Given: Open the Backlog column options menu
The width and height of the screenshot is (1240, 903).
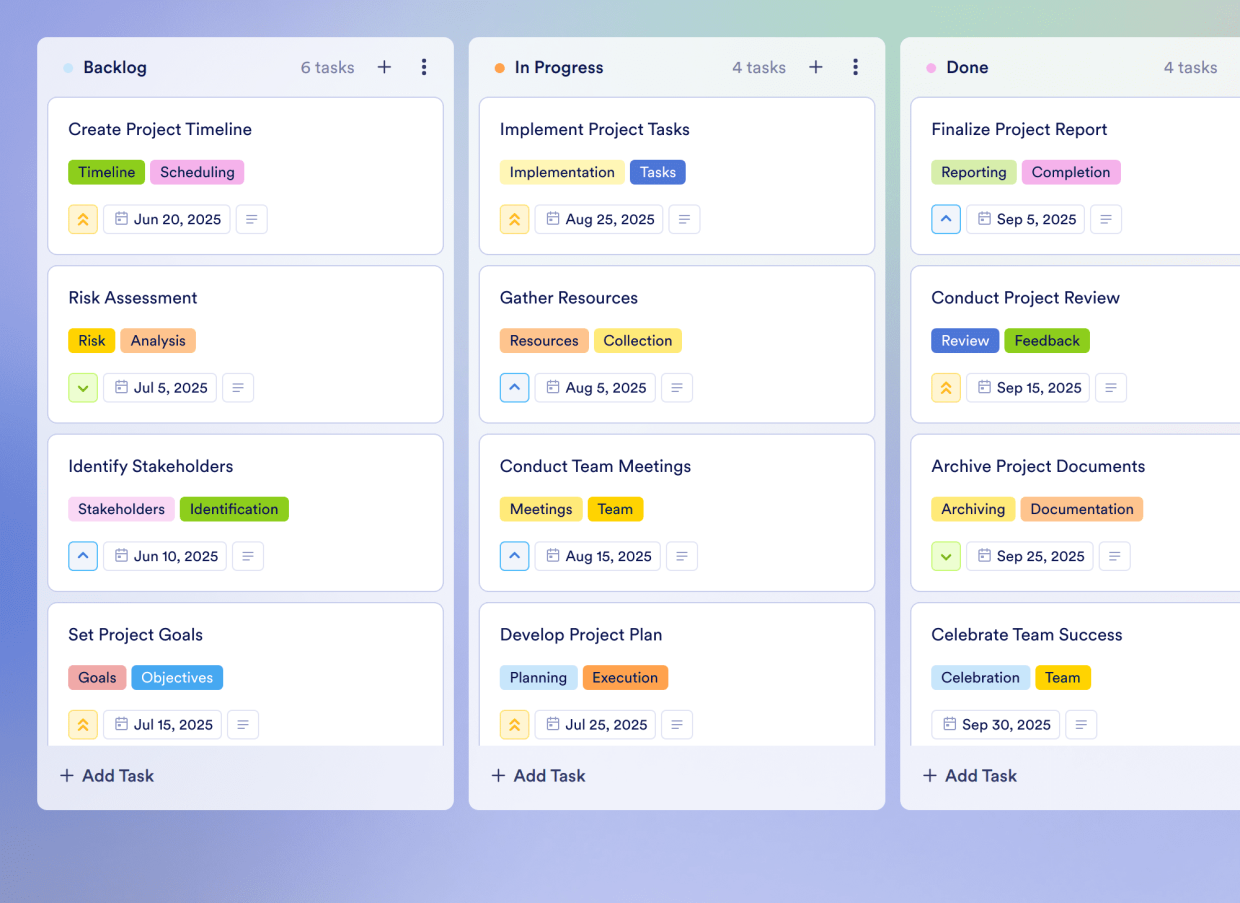Looking at the screenshot, I should 424,67.
